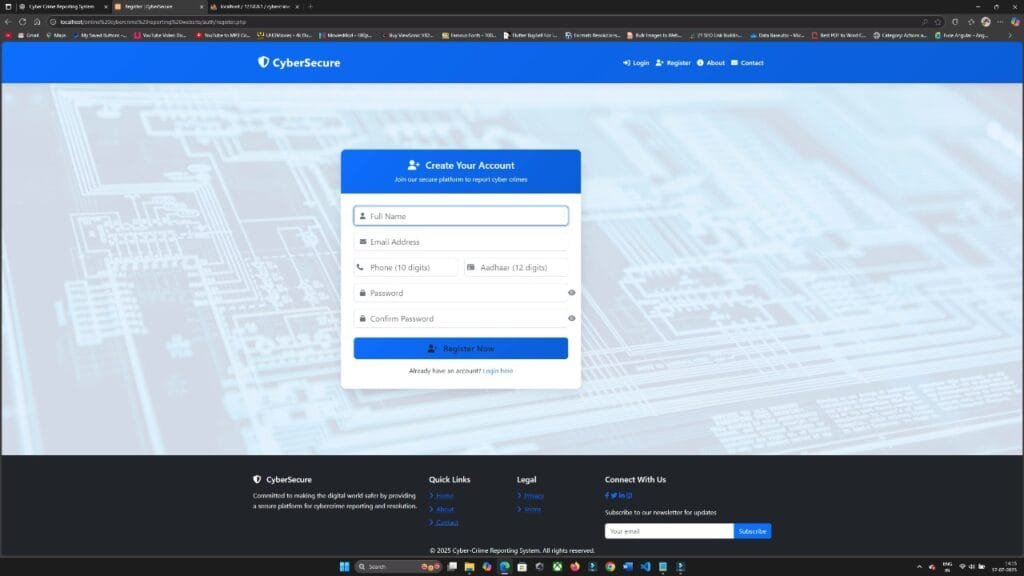The height and width of the screenshot is (576, 1024).
Task: Open Facebook via the footer icon
Action: pos(606,494)
